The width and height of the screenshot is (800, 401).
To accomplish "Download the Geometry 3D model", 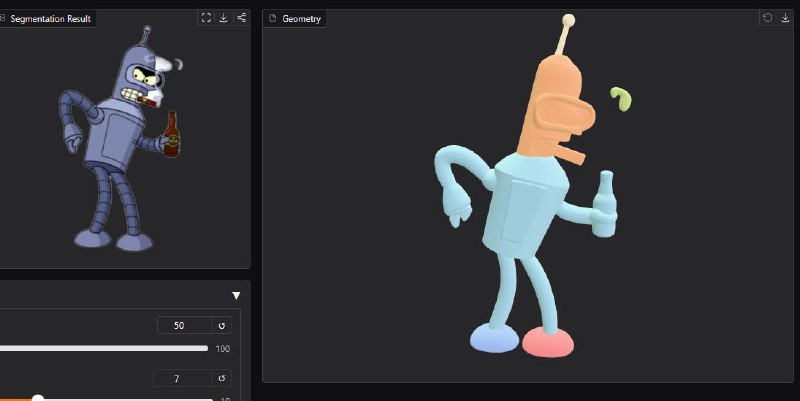I will (785, 18).
